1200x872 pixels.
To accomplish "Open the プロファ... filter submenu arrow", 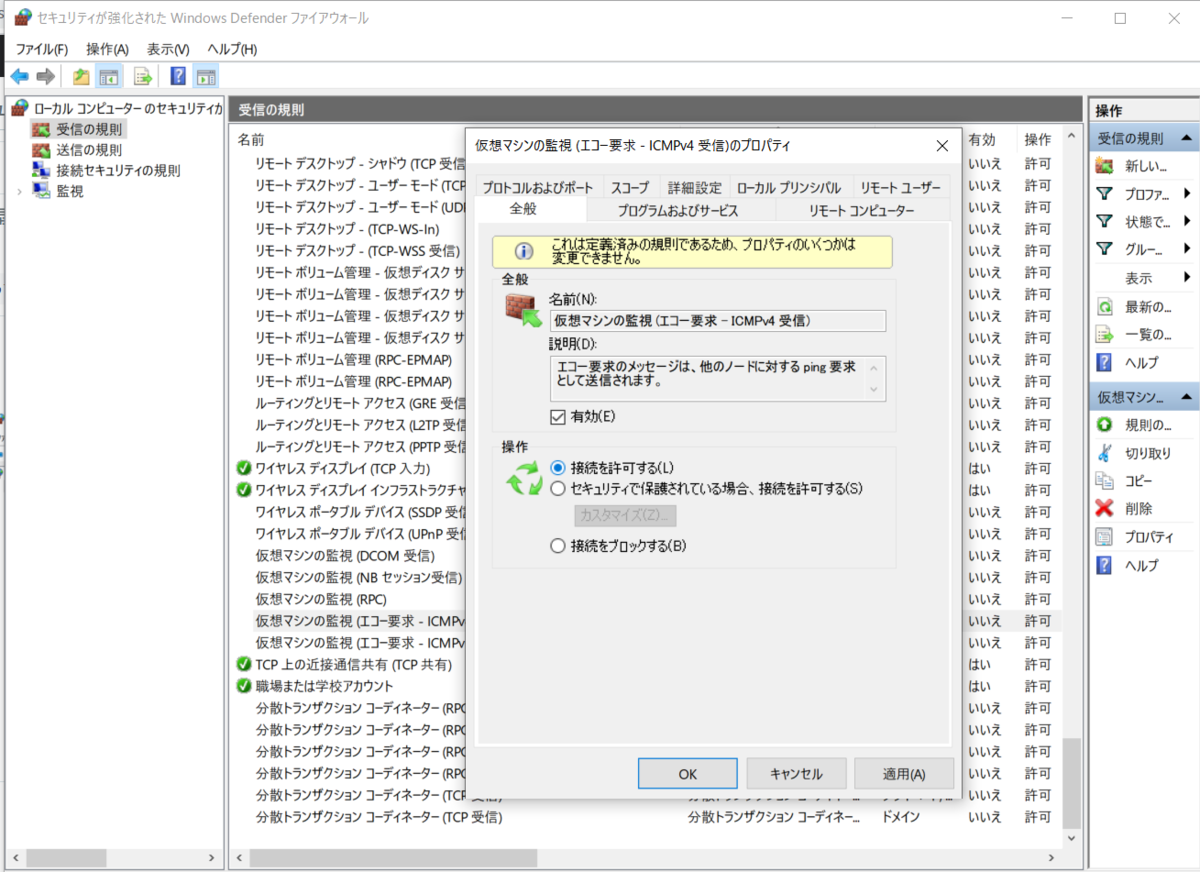I will click(x=1187, y=193).
